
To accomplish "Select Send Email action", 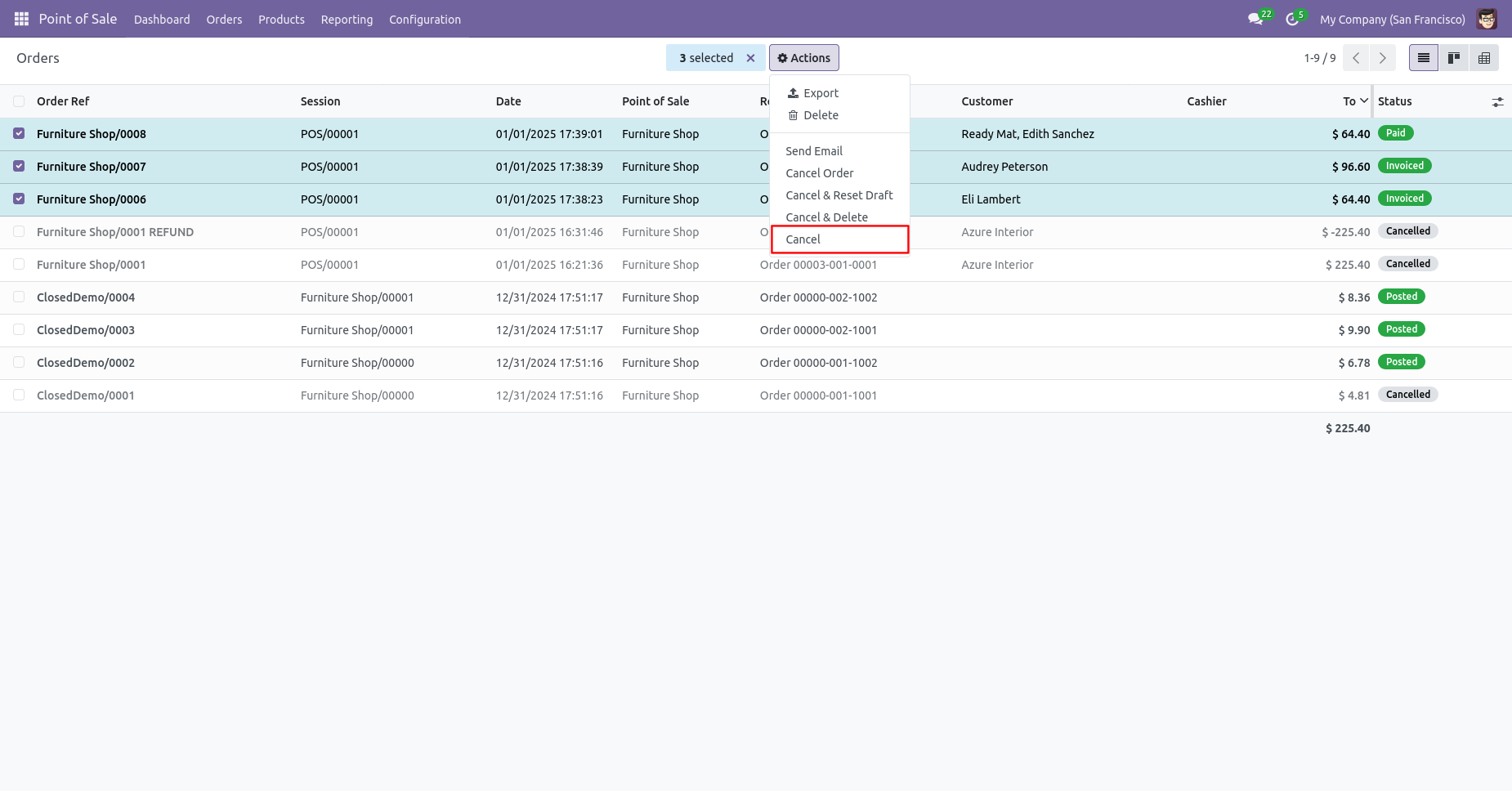I will tap(840, 151).
